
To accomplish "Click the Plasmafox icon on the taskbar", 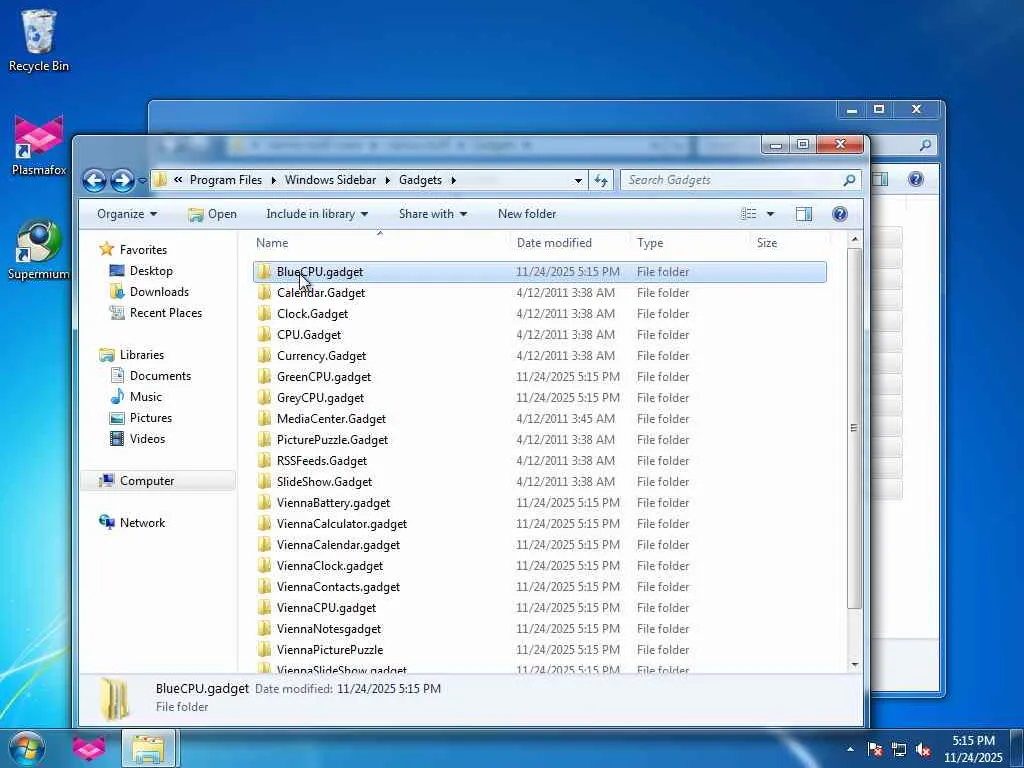I will tap(89, 748).
